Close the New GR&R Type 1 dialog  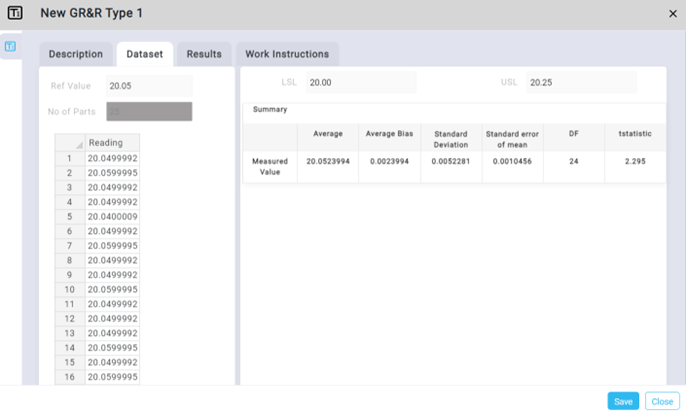(672, 14)
